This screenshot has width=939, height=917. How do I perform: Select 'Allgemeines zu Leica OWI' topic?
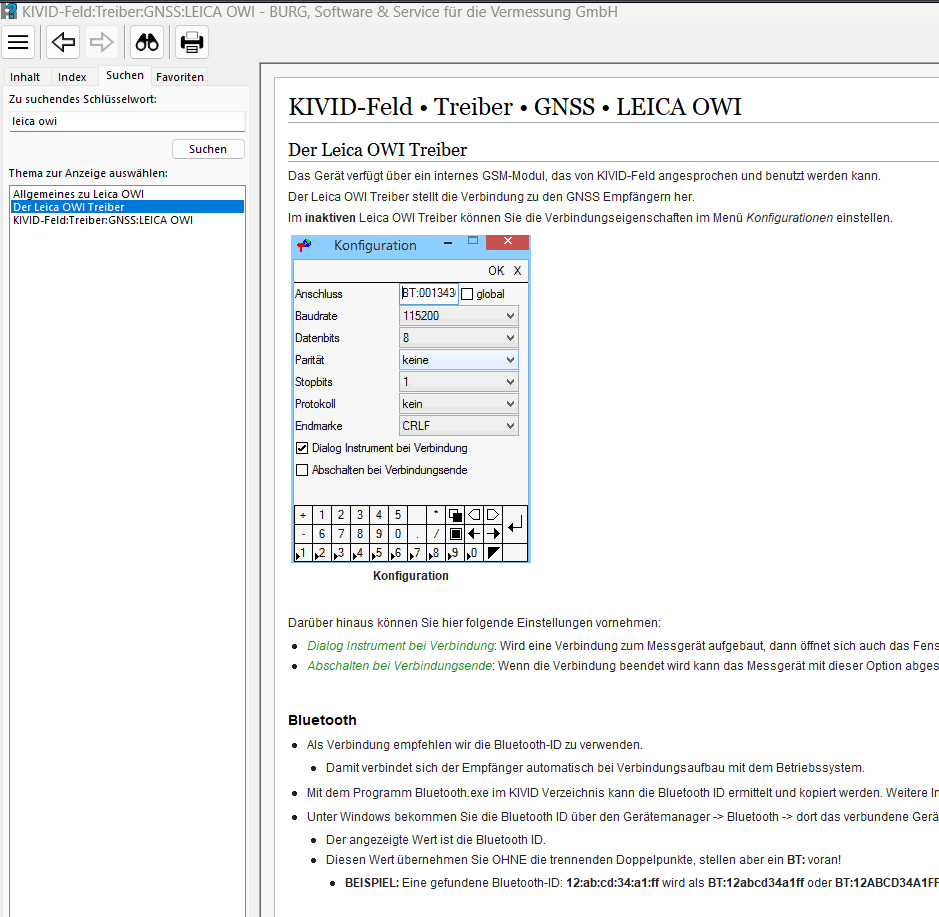click(x=78, y=194)
